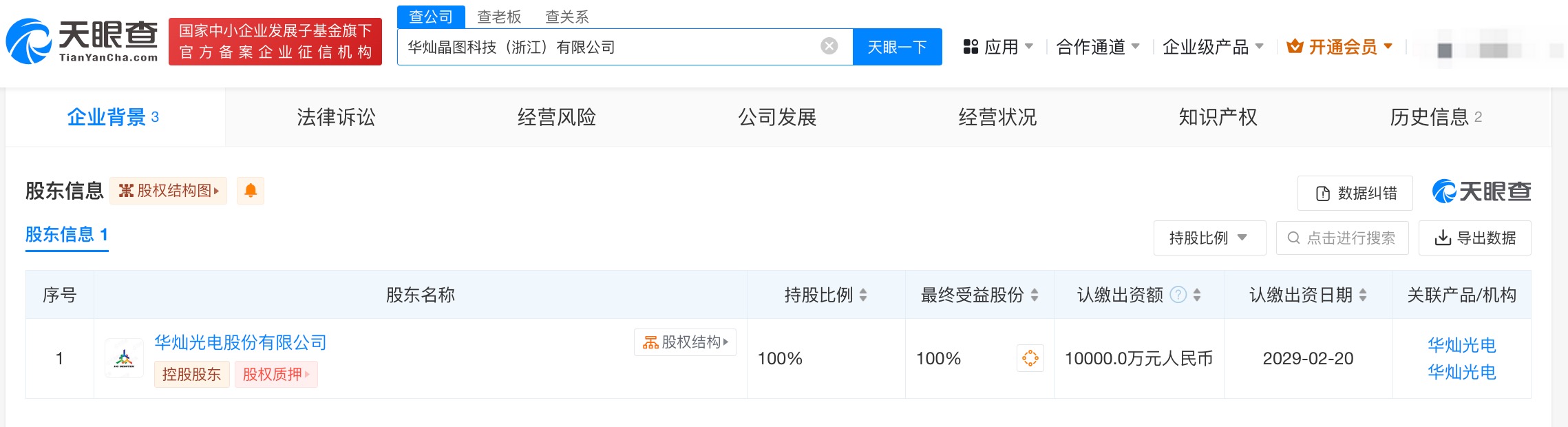
Task: Expand the 持股比例 filter dropdown
Action: point(1209,238)
